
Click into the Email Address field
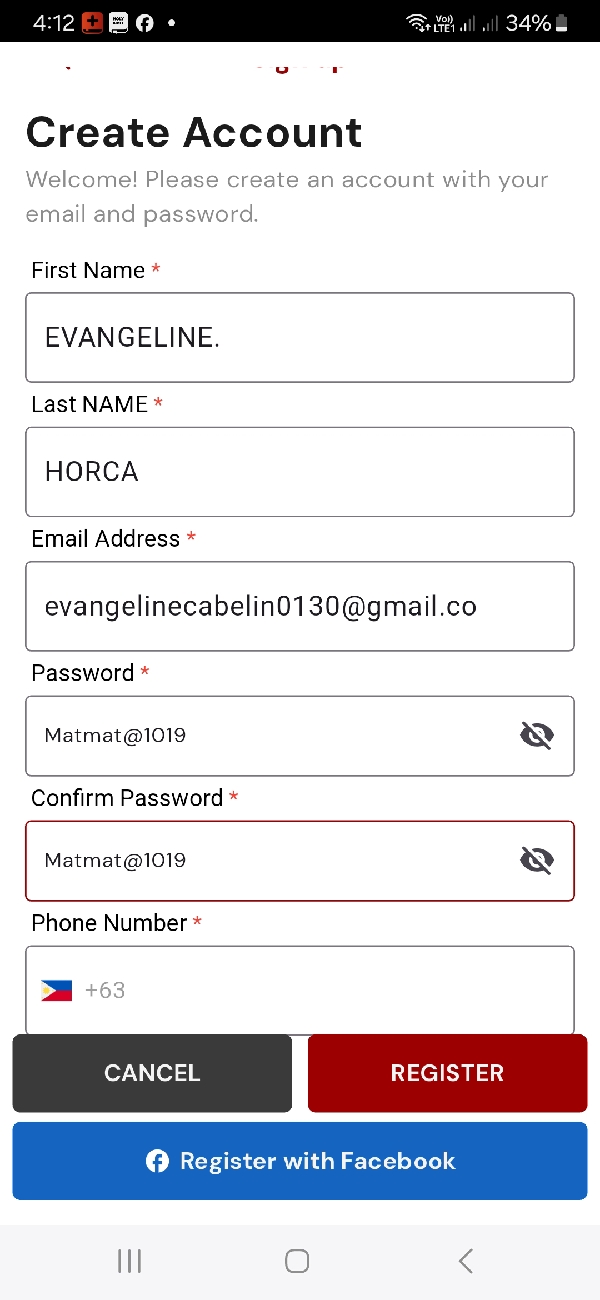coord(300,606)
